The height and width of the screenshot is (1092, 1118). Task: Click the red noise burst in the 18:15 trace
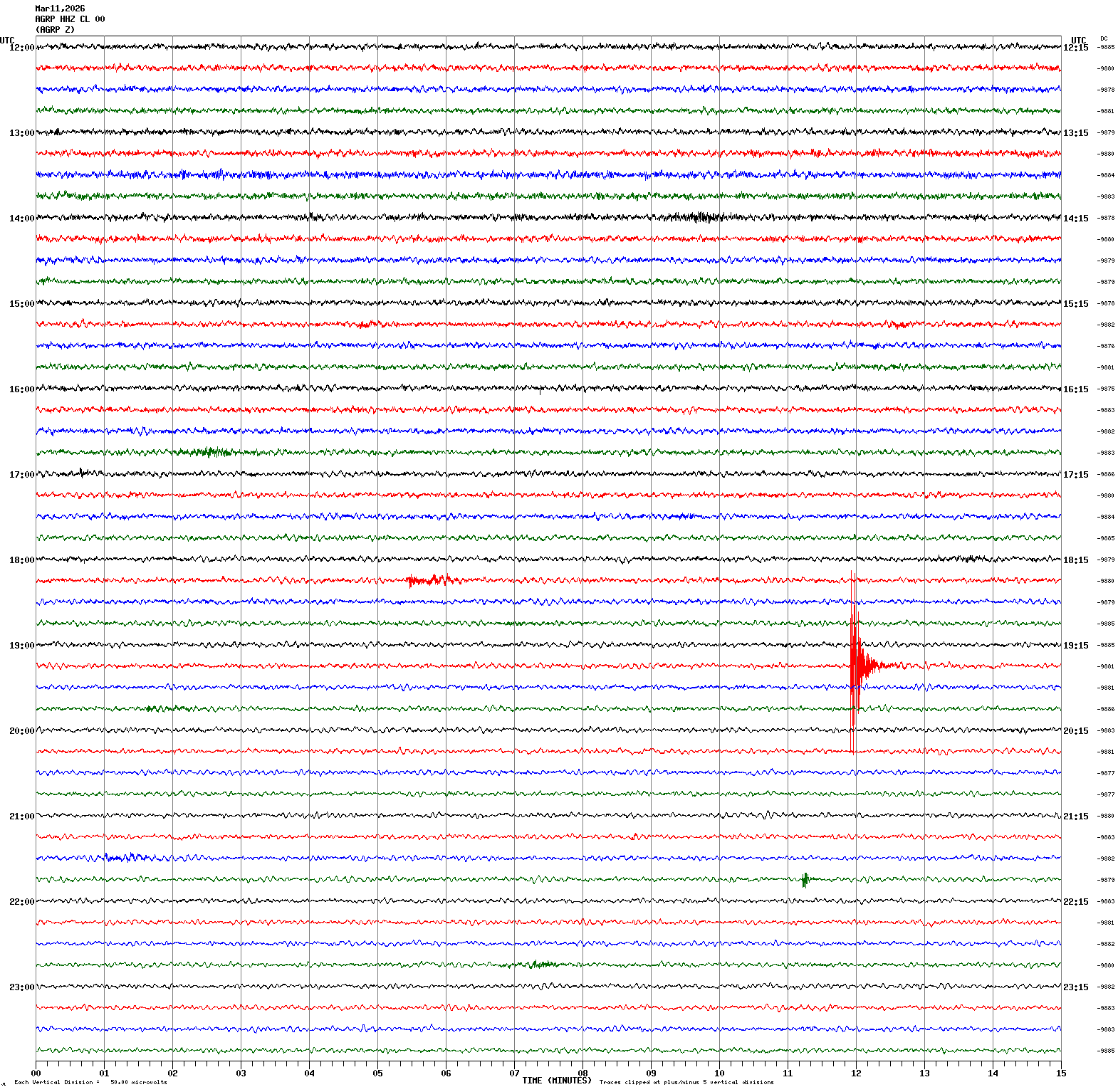click(x=430, y=580)
